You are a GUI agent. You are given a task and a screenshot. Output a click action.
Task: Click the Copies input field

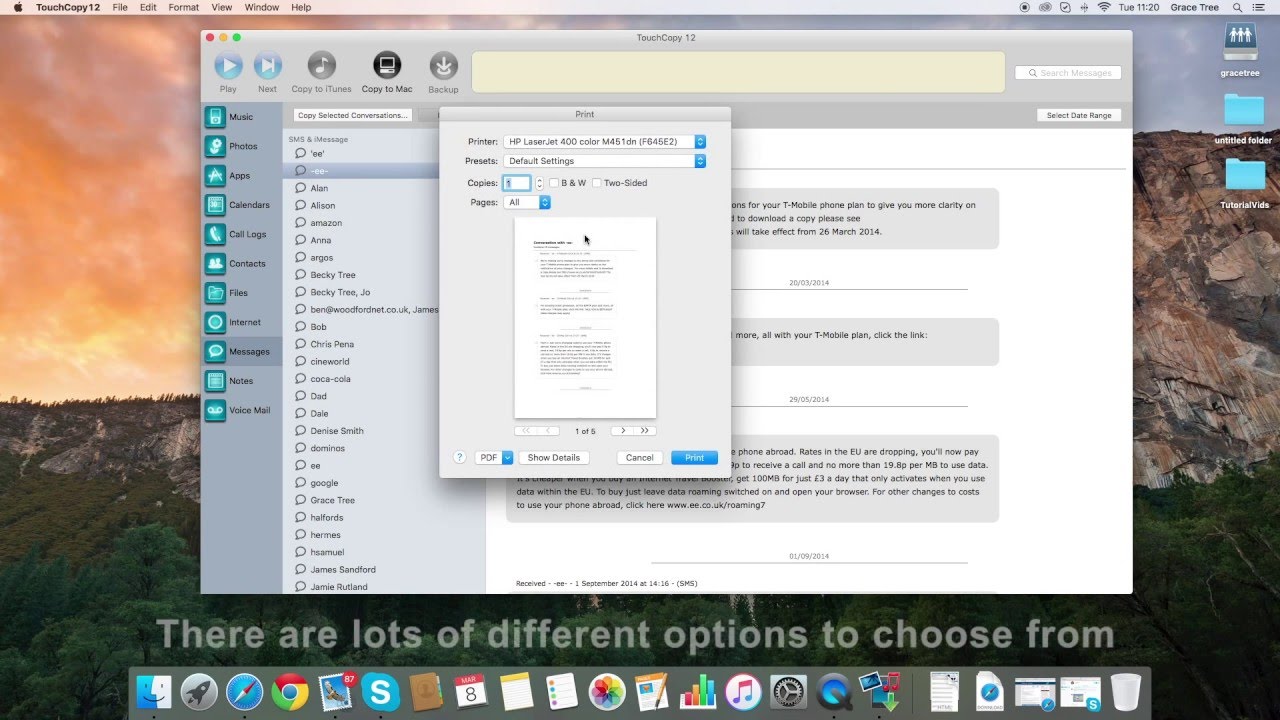tap(517, 183)
